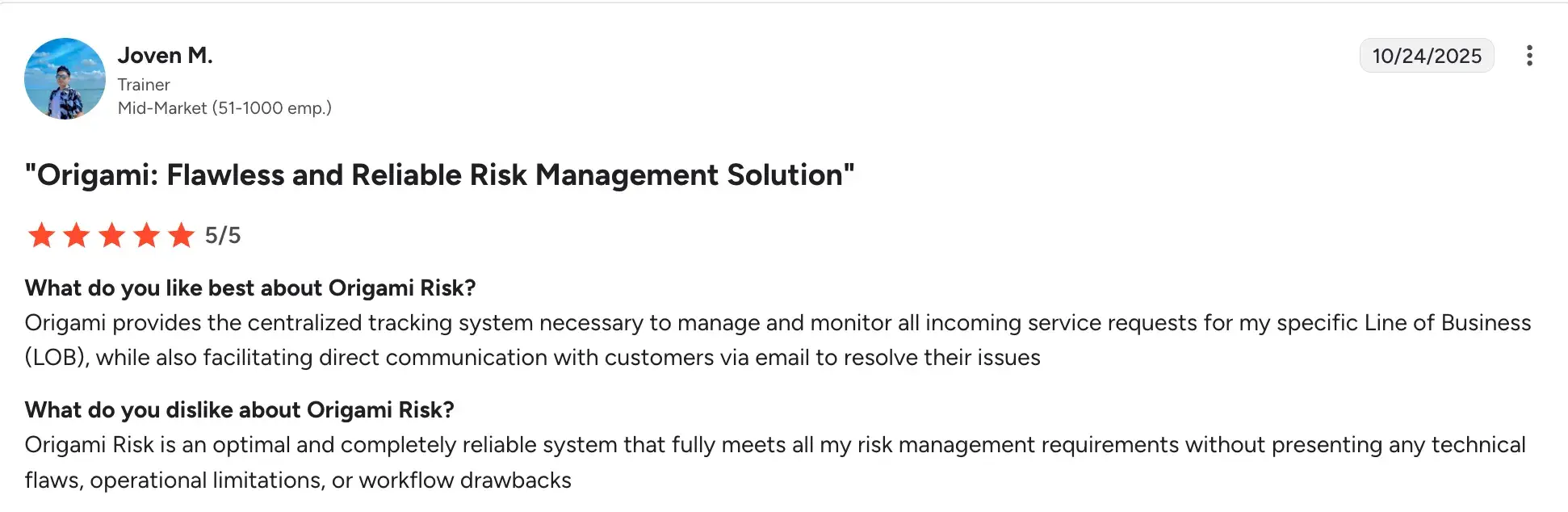Viewport: 1568px width, 512px height.
Task: Click "What do you like best" heading
Action: point(250,288)
